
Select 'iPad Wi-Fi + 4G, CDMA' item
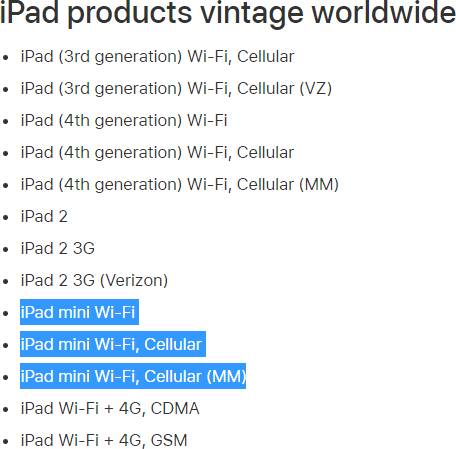click(x=110, y=408)
